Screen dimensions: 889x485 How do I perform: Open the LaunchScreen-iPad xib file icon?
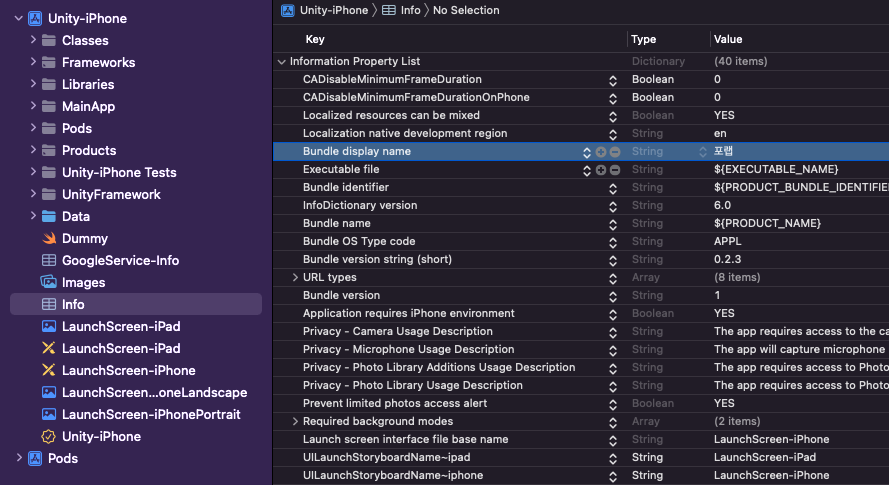point(49,348)
